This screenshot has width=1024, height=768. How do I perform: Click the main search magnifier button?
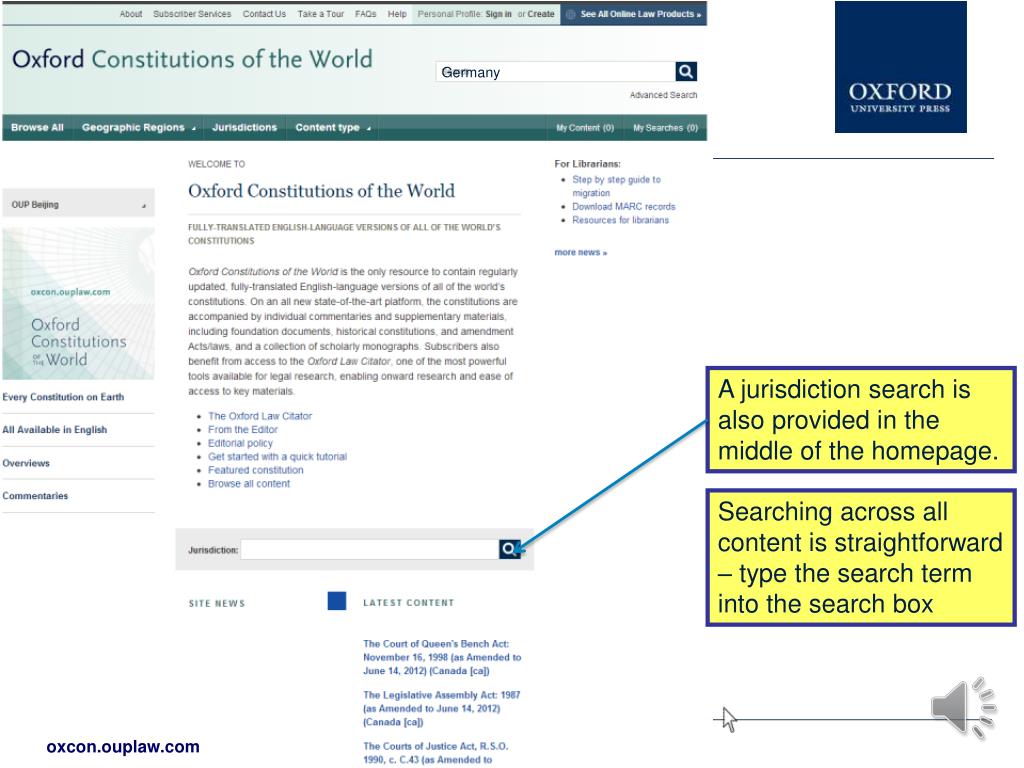pyautogui.click(x=686, y=71)
